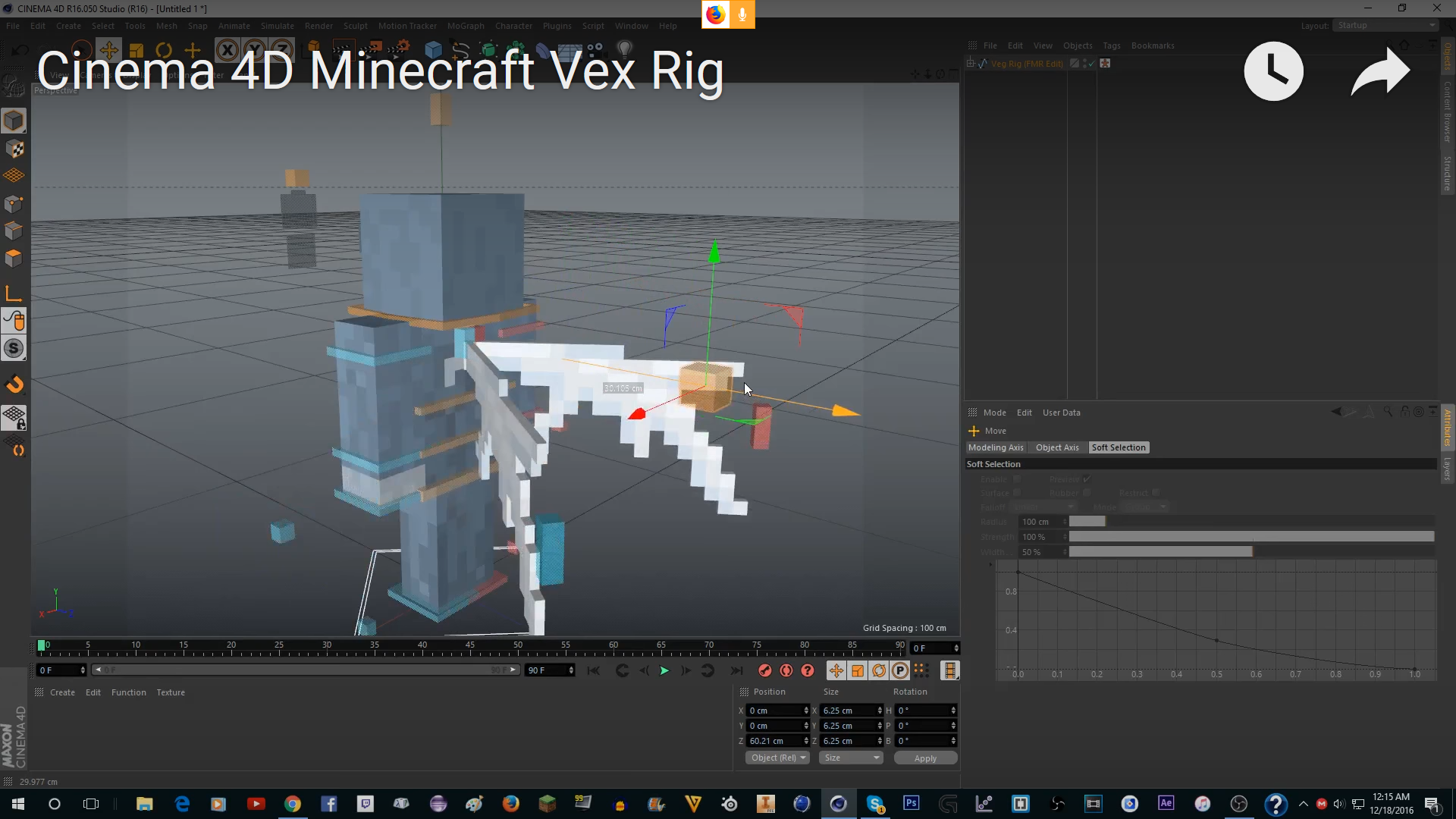
Task: Select the Scale tool in top toolbar
Action: pos(136,50)
